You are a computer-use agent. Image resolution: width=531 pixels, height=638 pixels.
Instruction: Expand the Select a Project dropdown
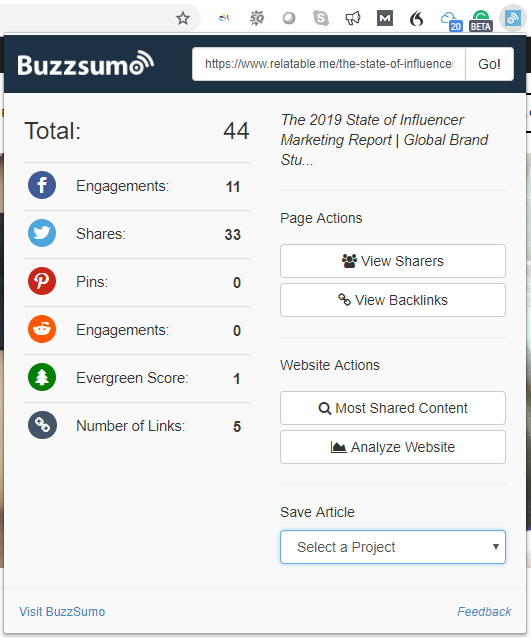pos(393,547)
